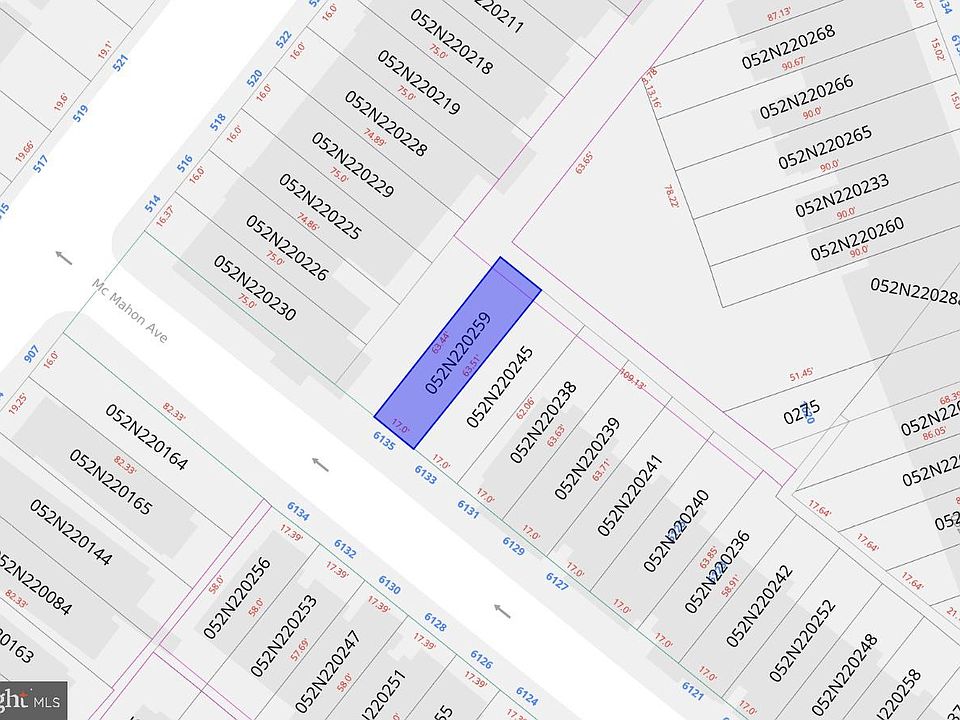Click parcel label 052N220144
Image resolution: width=960 pixels, height=720 pixels.
(71, 532)
